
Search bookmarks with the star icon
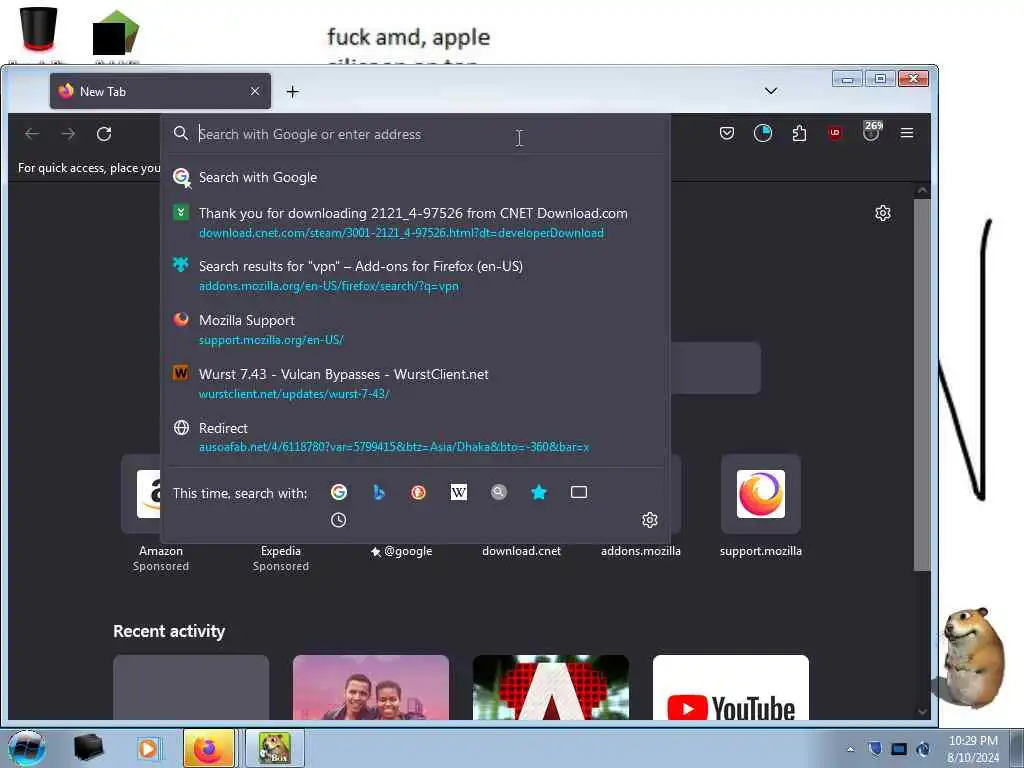[x=539, y=492]
